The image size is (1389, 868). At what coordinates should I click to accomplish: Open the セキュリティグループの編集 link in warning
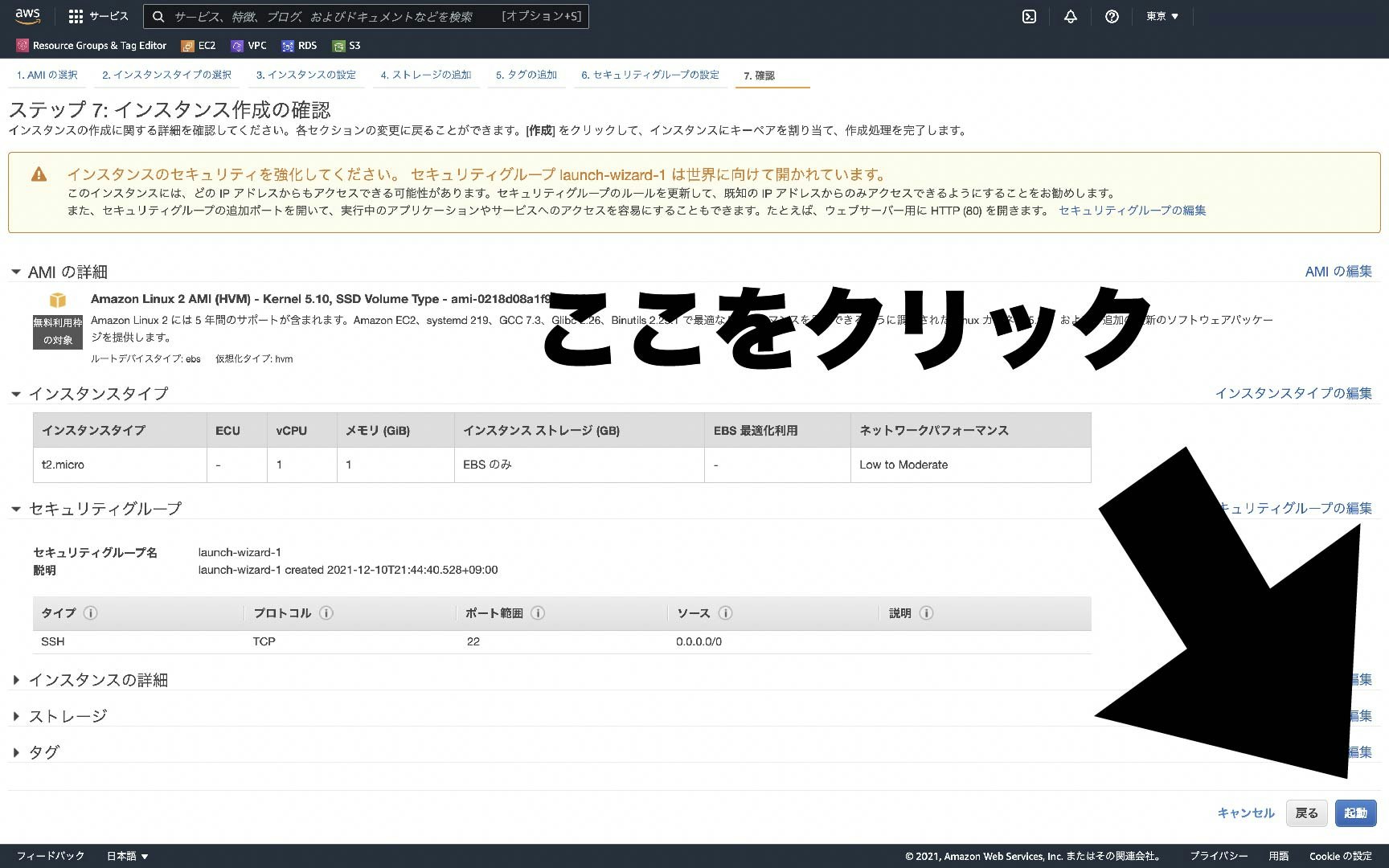tap(1133, 211)
